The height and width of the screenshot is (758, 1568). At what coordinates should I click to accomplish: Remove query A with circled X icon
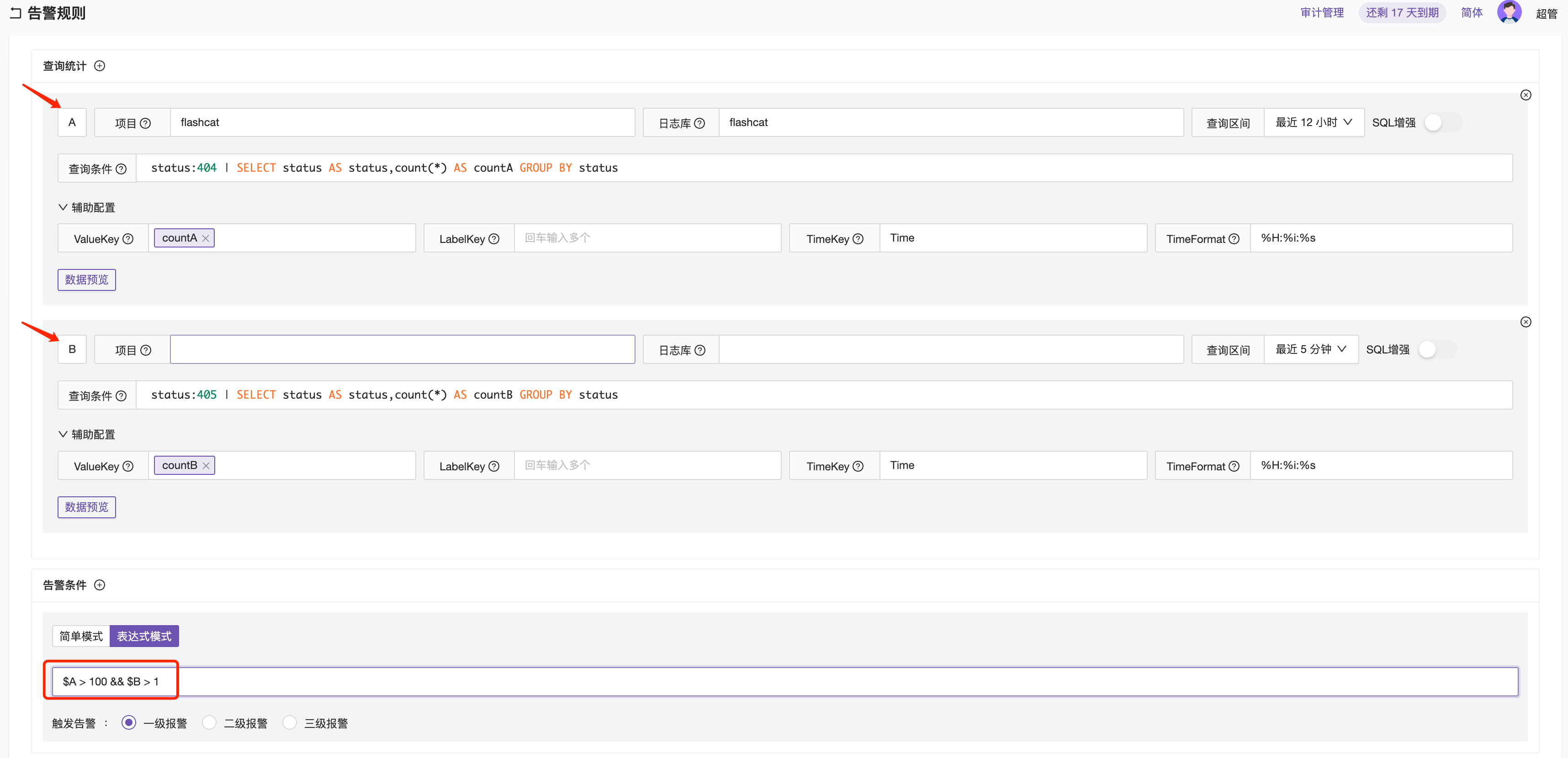[1526, 95]
